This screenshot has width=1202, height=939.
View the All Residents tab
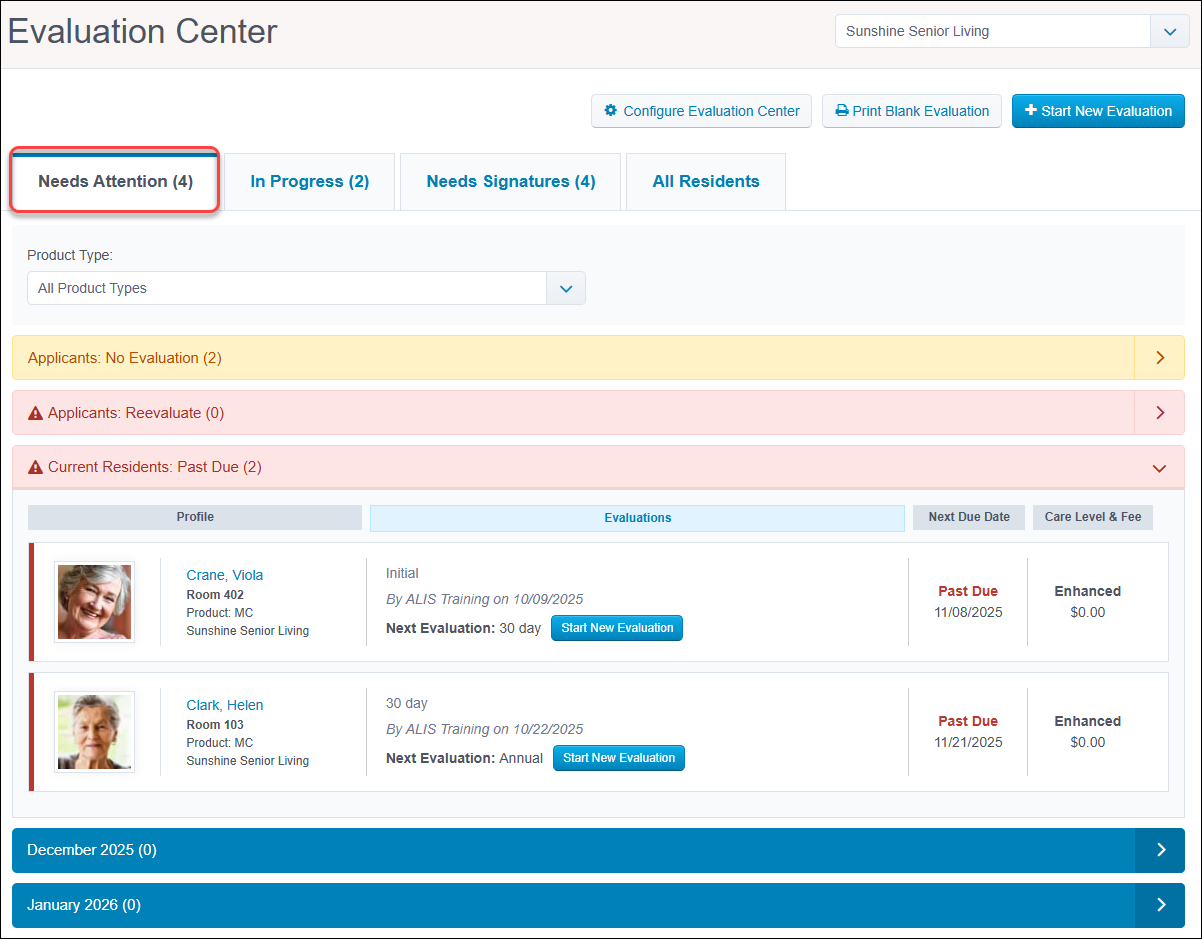pos(705,181)
